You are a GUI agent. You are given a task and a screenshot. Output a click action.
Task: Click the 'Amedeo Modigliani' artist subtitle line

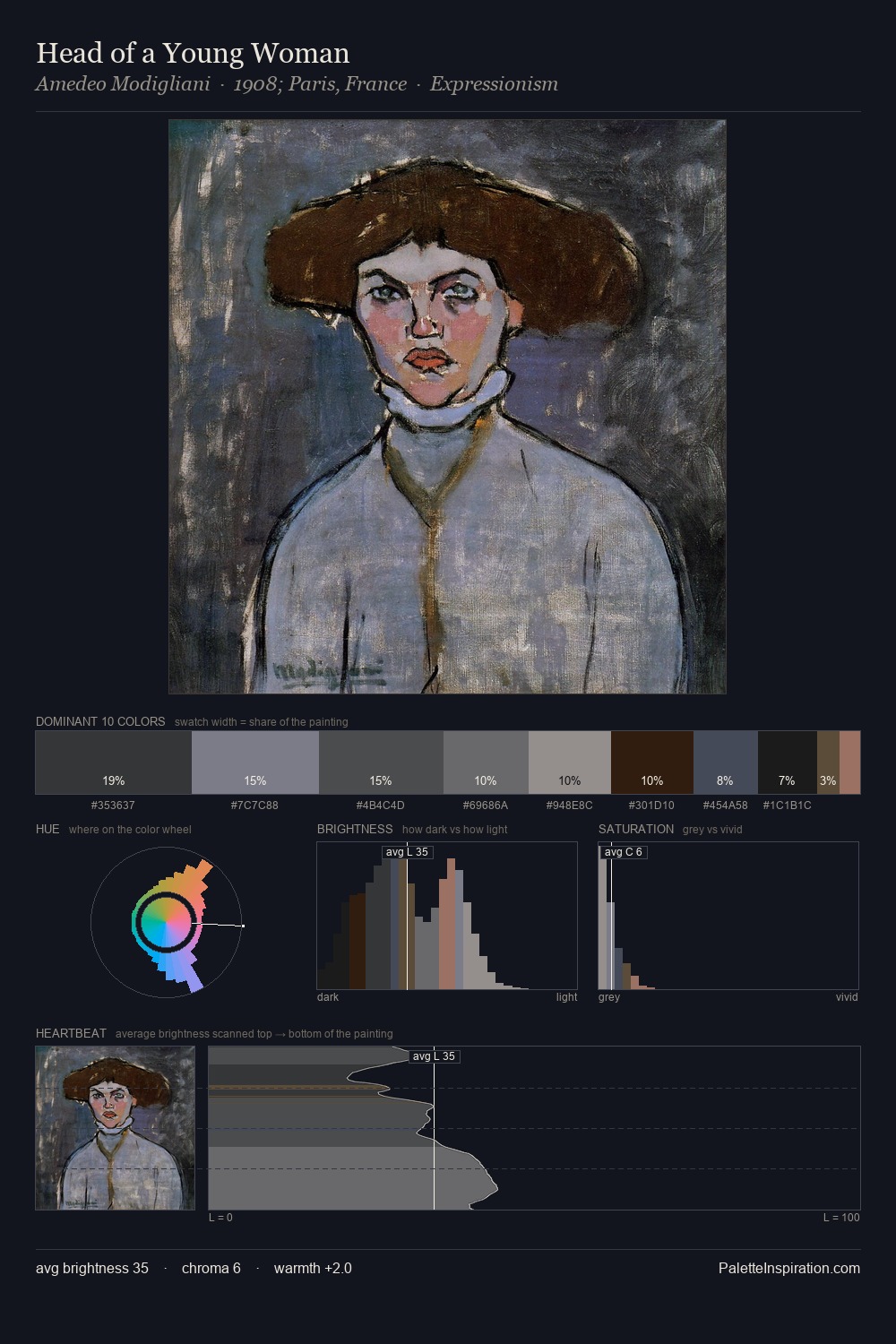click(297, 84)
